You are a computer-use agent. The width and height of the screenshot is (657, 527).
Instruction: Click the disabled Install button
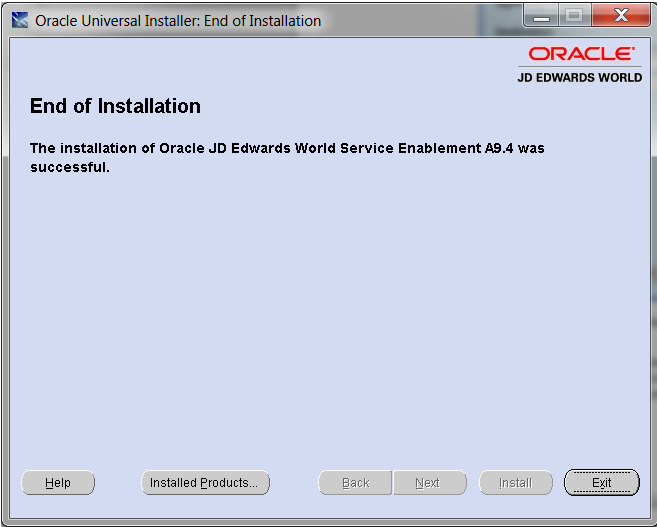(x=516, y=483)
